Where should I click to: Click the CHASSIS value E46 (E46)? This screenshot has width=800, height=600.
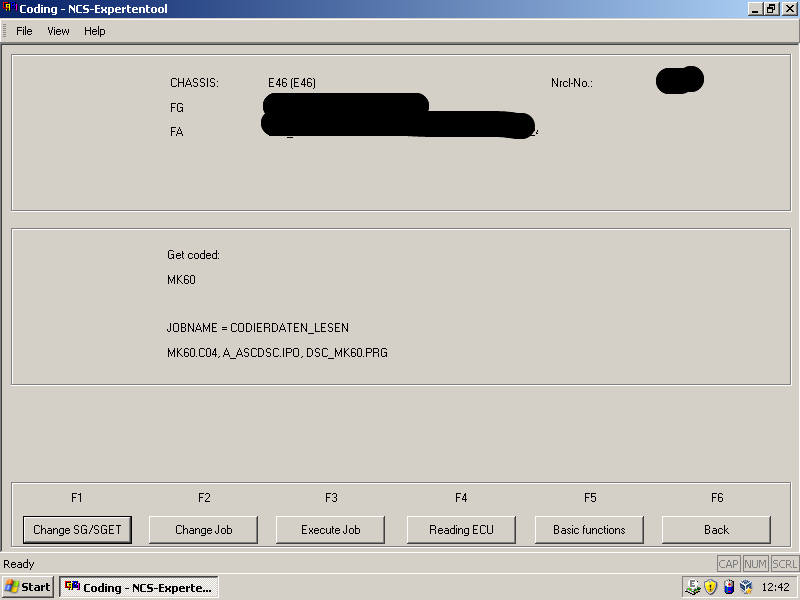[x=292, y=83]
